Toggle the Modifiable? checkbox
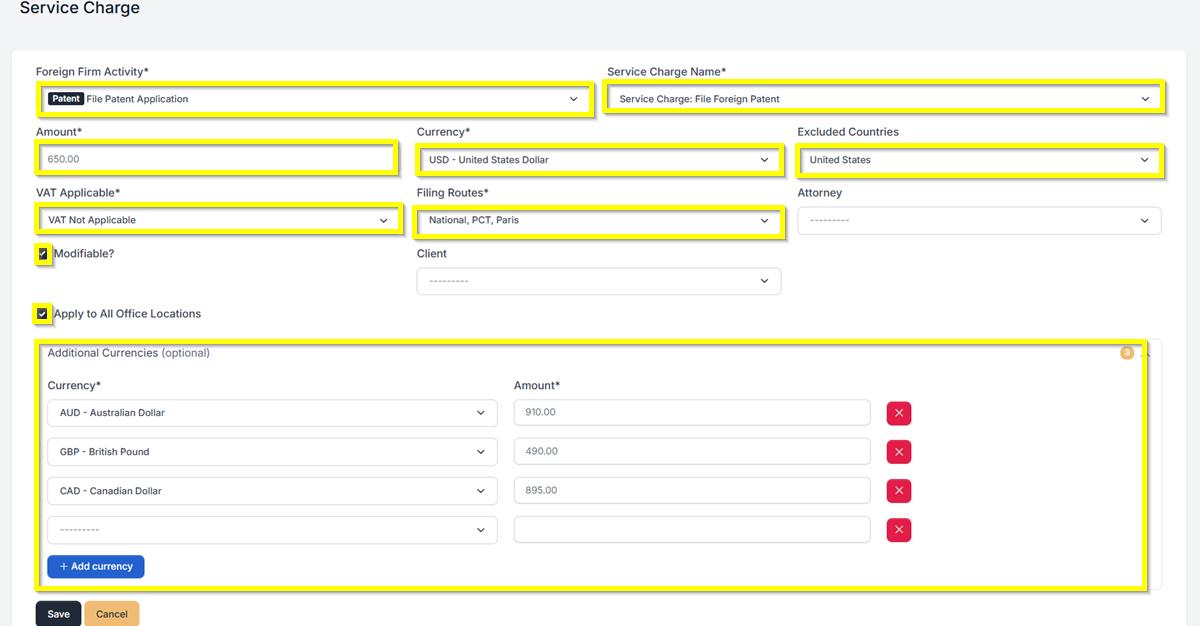This screenshot has width=1200, height=626. tap(42, 254)
